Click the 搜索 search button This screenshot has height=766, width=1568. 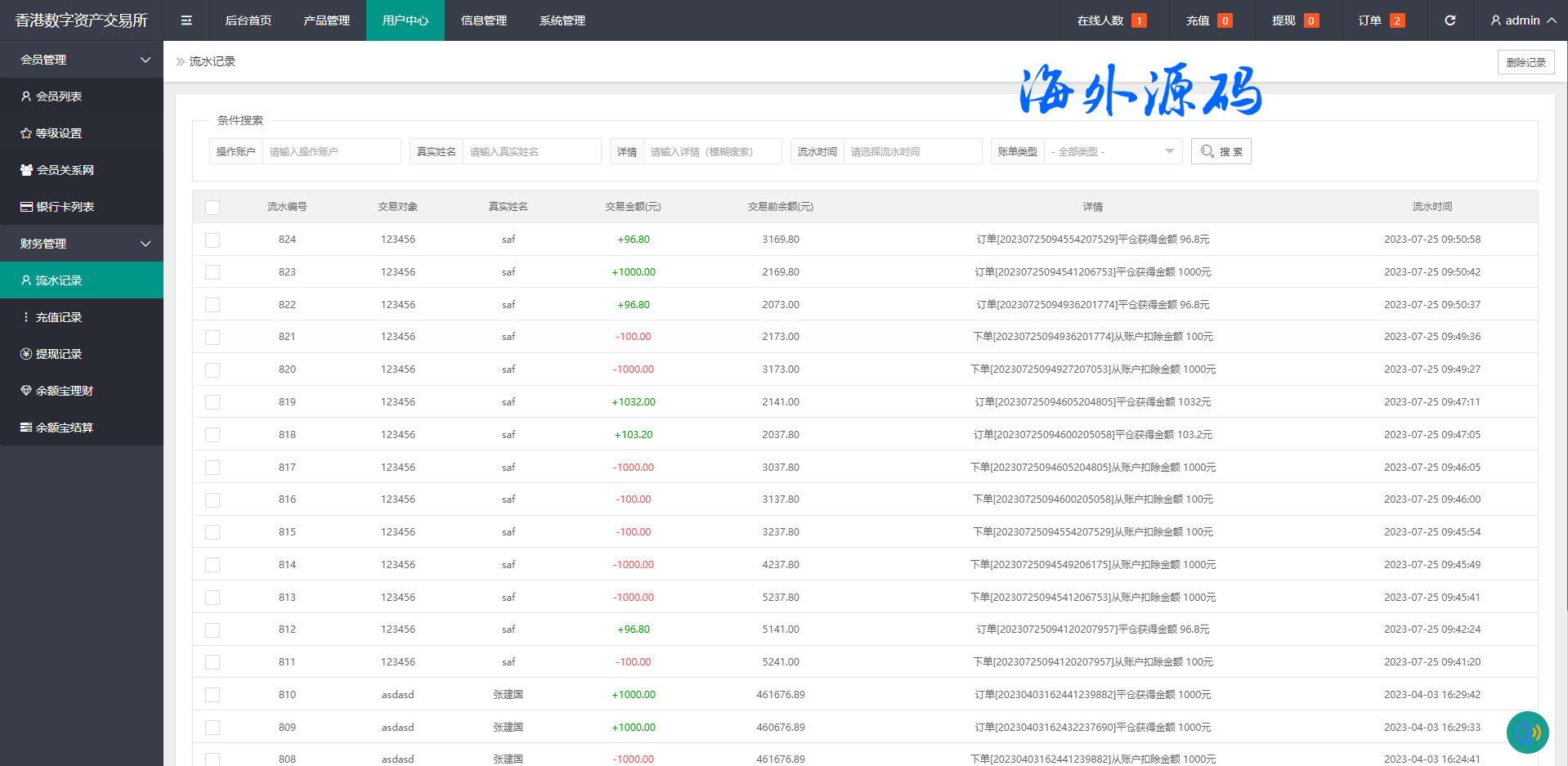[x=1221, y=151]
